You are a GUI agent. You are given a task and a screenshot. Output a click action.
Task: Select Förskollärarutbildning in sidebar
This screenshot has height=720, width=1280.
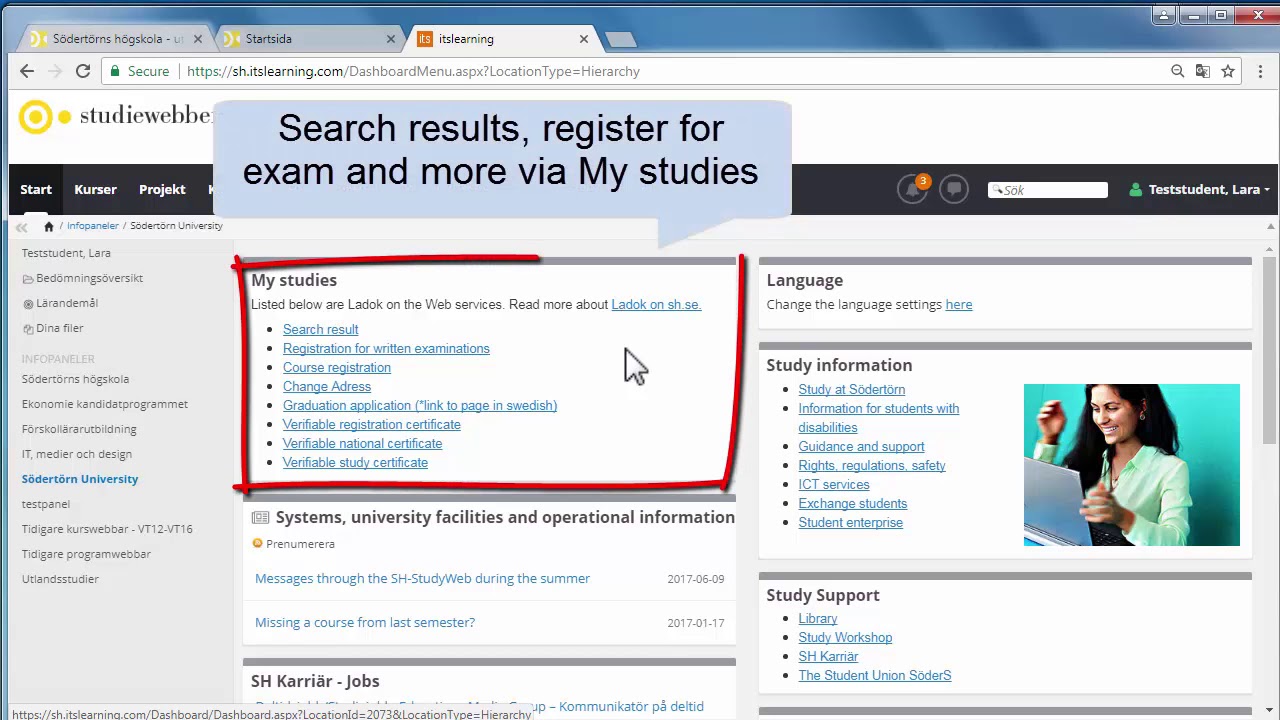tap(79, 429)
